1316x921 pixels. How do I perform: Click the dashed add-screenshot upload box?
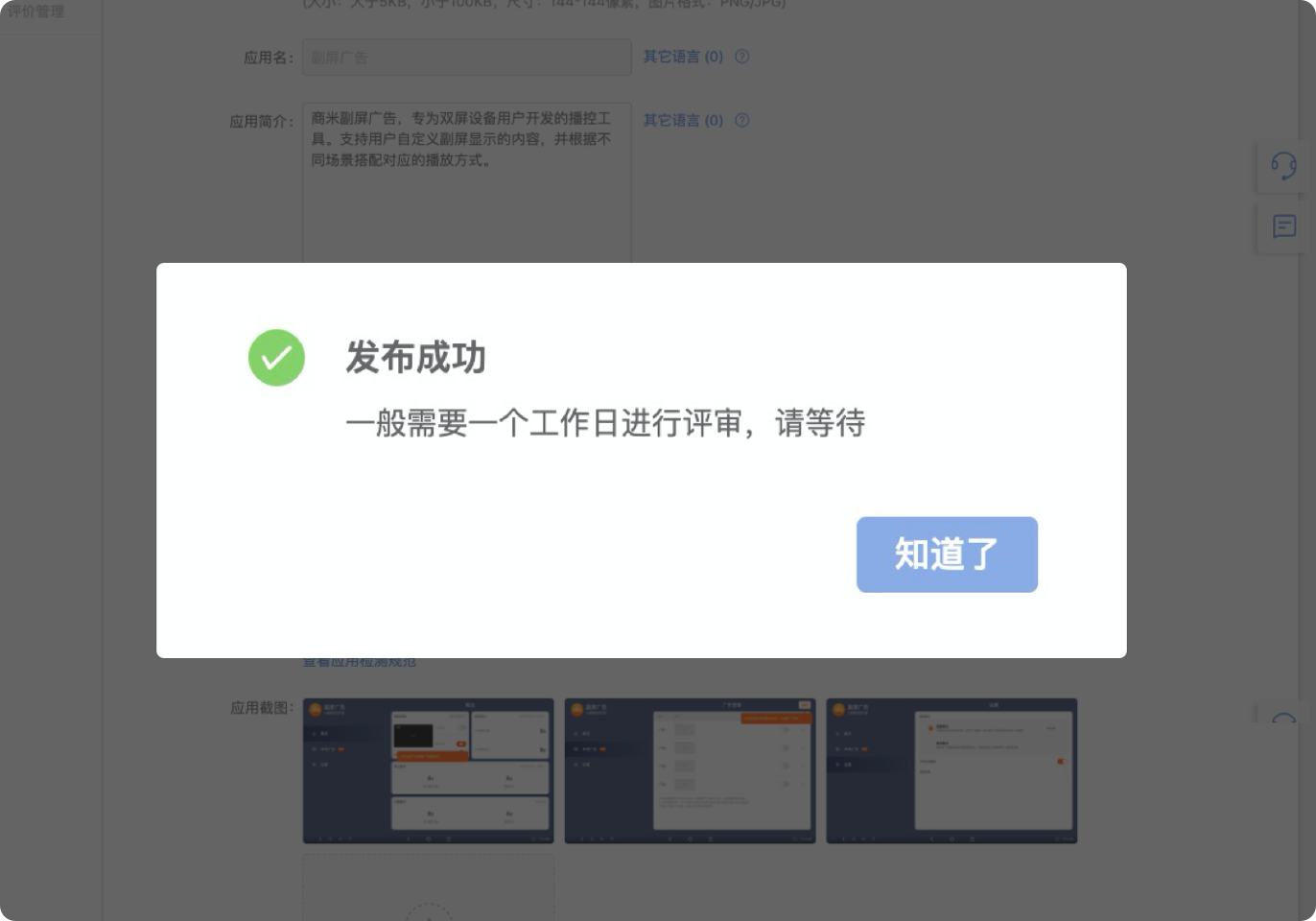[x=429, y=888]
